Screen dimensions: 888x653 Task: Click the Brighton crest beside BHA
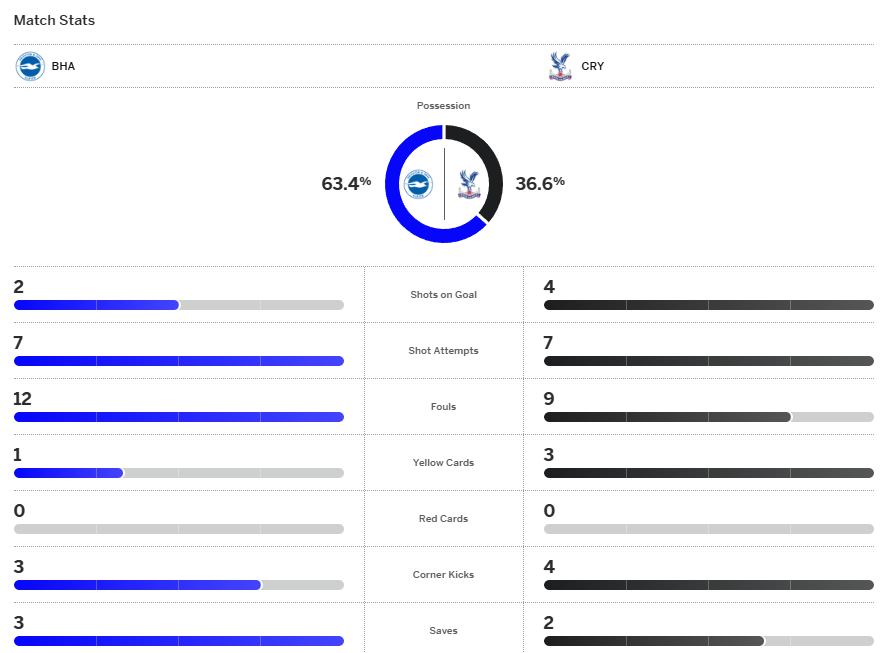coord(30,66)
